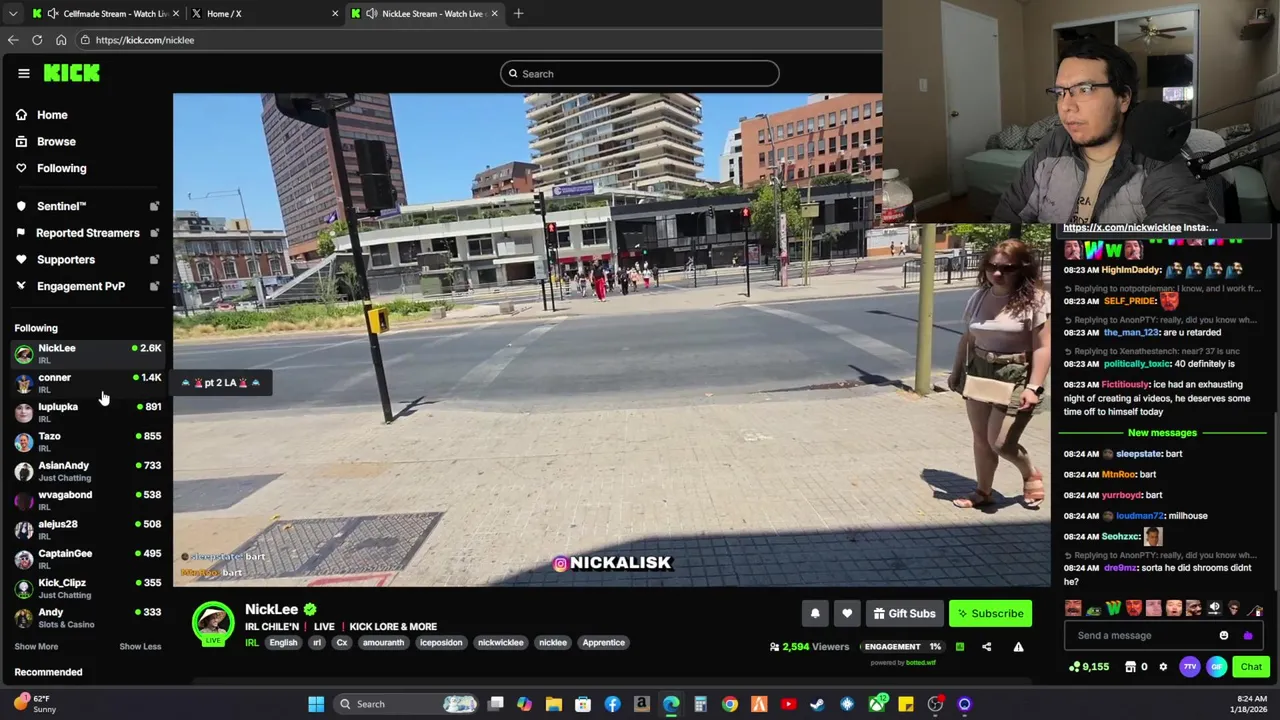
Task: Open Following in sidebar
Action: point(61,169)
